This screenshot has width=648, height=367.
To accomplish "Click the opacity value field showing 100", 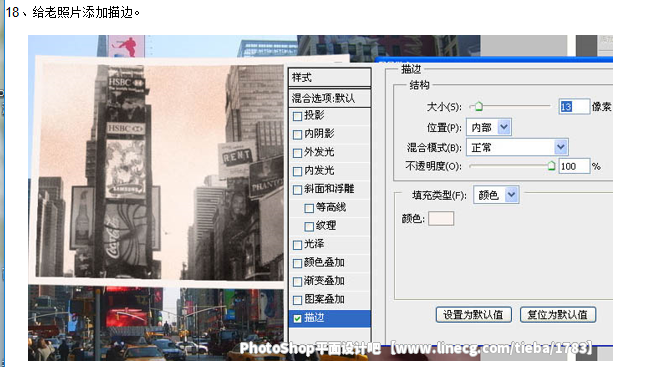I will (574, 166).
